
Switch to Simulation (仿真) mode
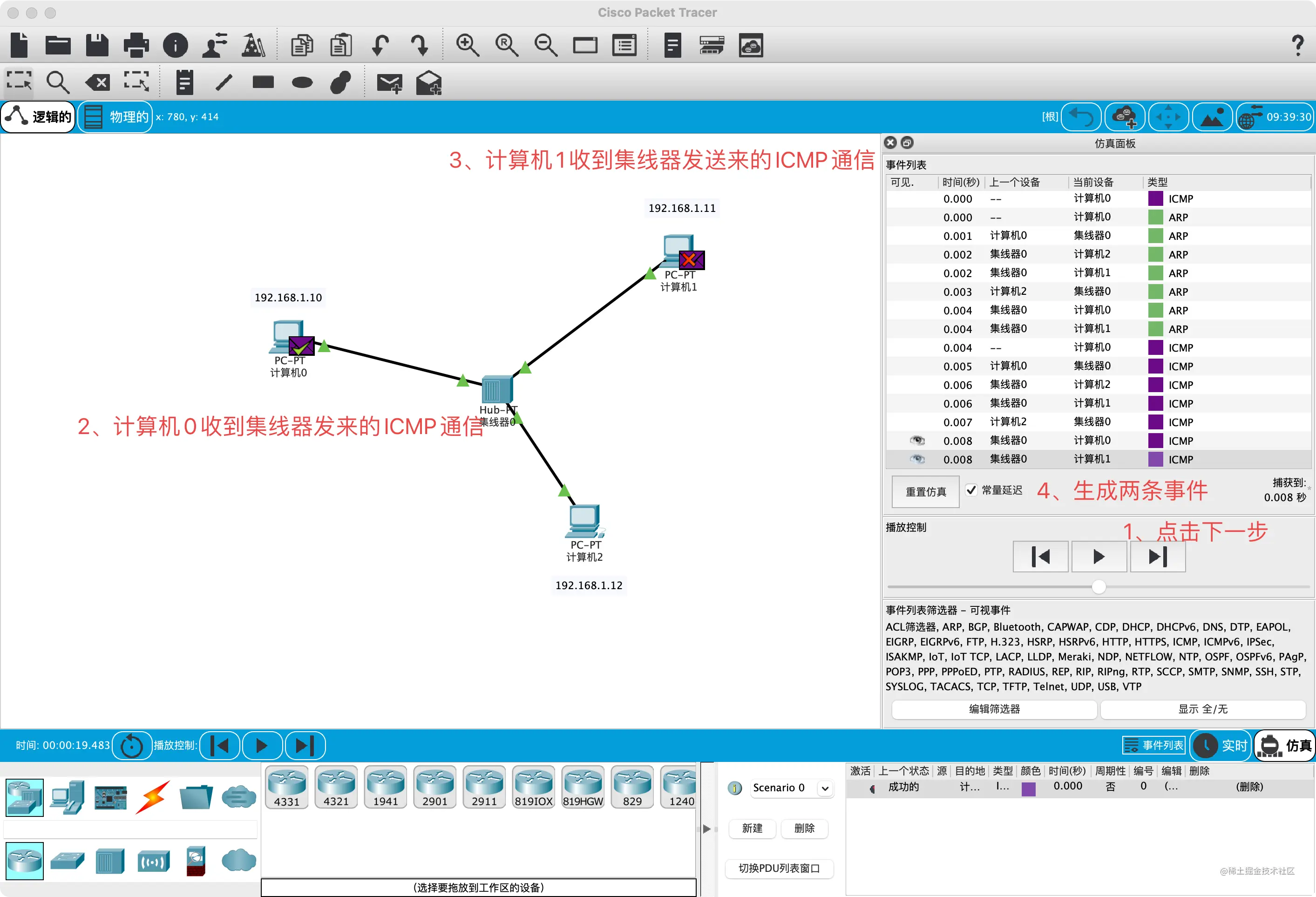pos(1285,745)
